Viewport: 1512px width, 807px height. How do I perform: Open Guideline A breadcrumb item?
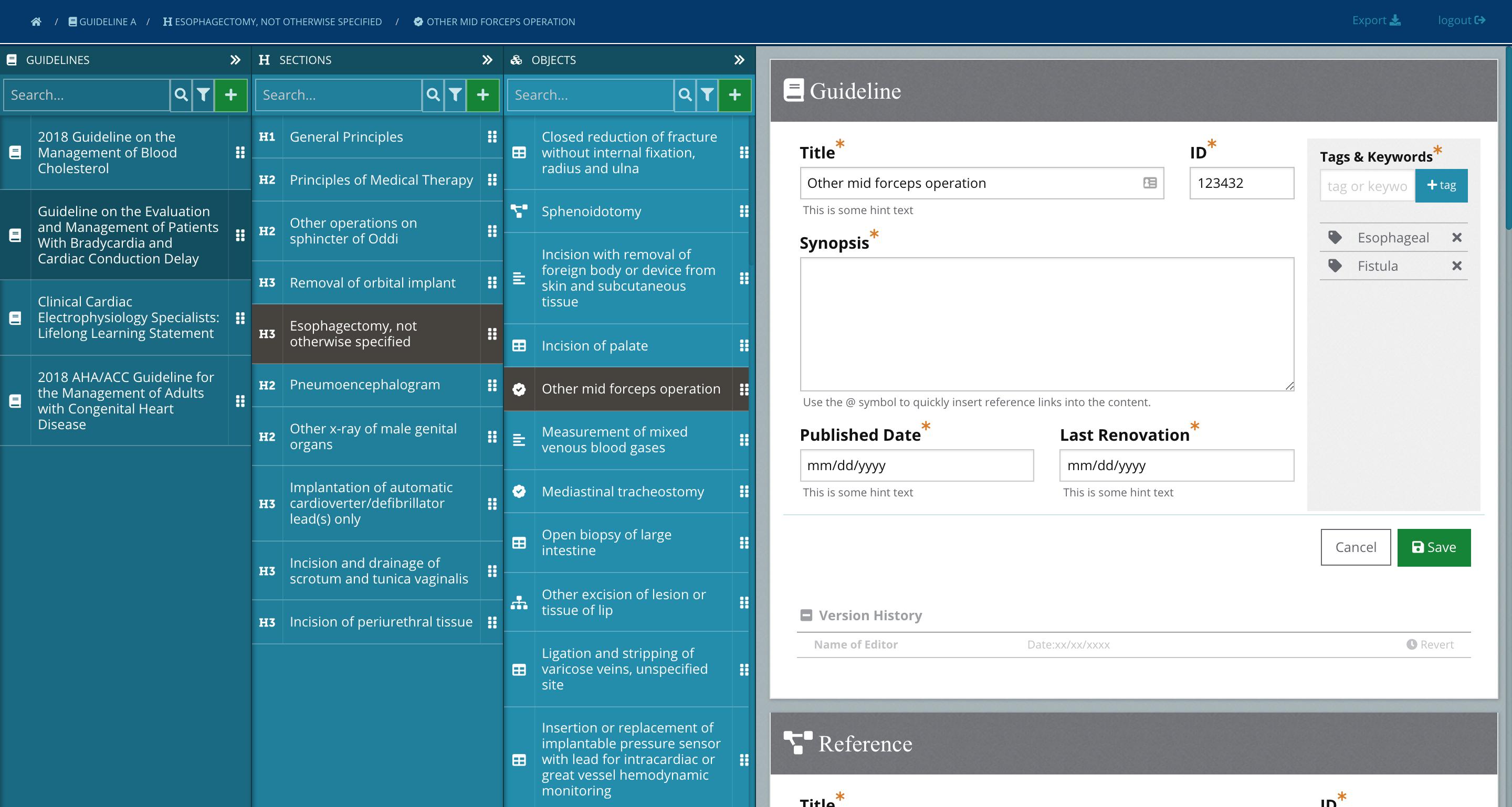[x=102, y=22]
